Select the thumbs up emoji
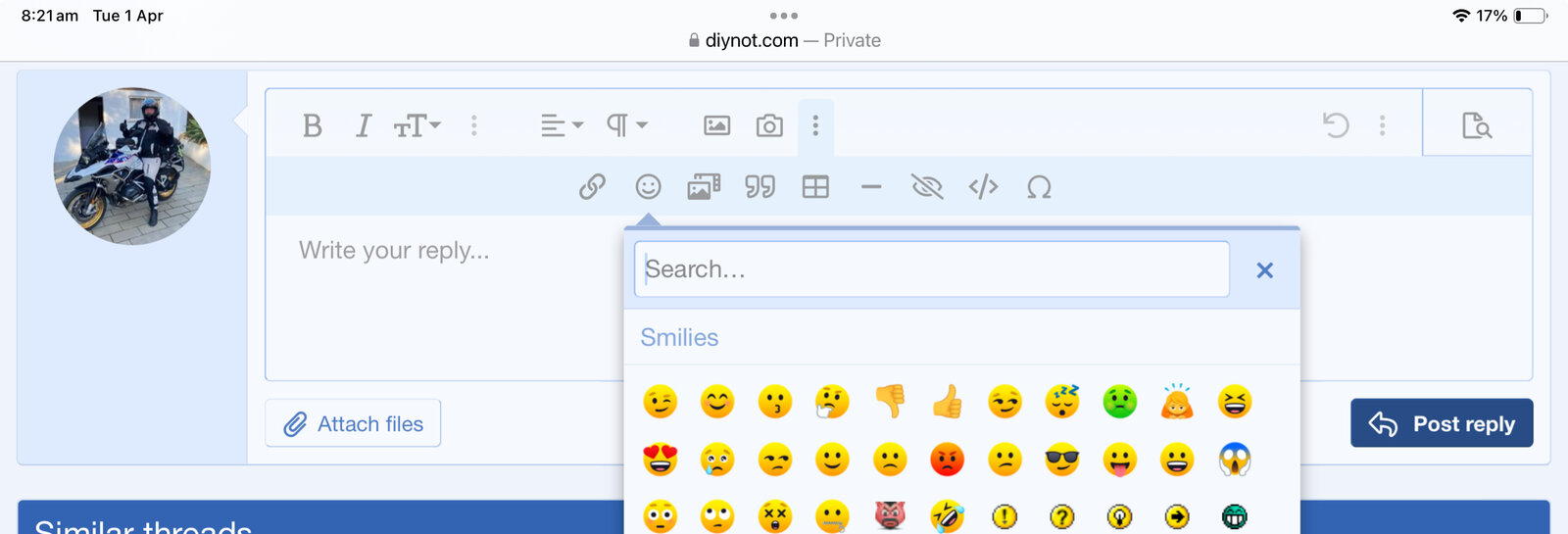This screenshot has height=534, width=1568. click(948, 402)
